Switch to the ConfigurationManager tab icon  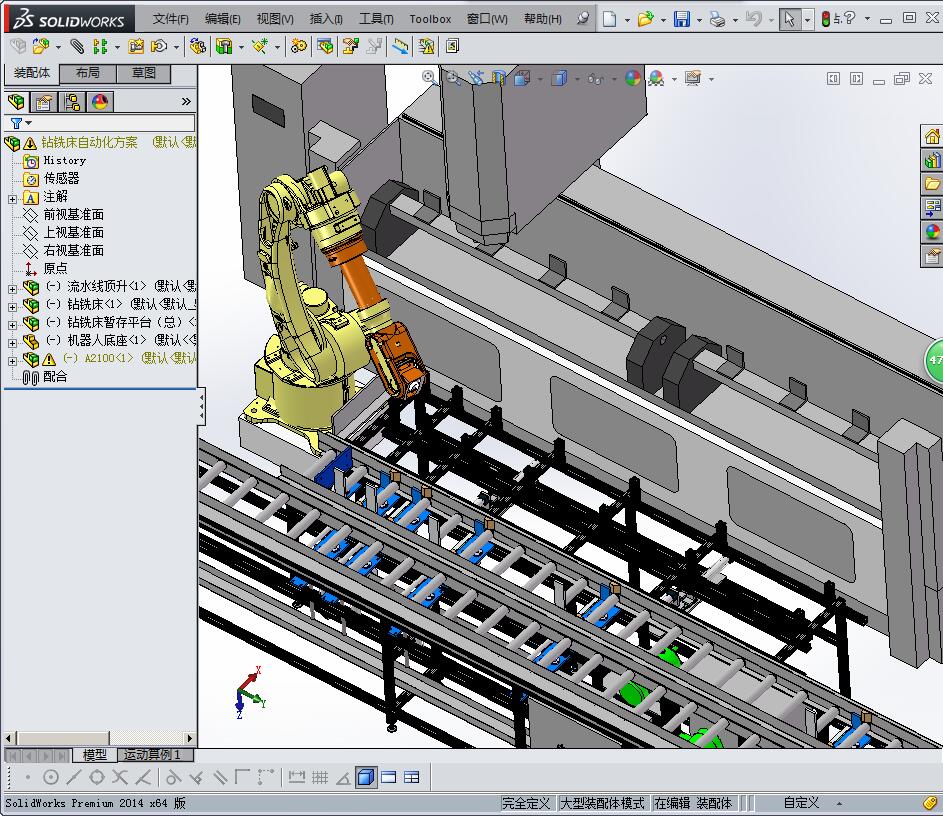[72, 102]
